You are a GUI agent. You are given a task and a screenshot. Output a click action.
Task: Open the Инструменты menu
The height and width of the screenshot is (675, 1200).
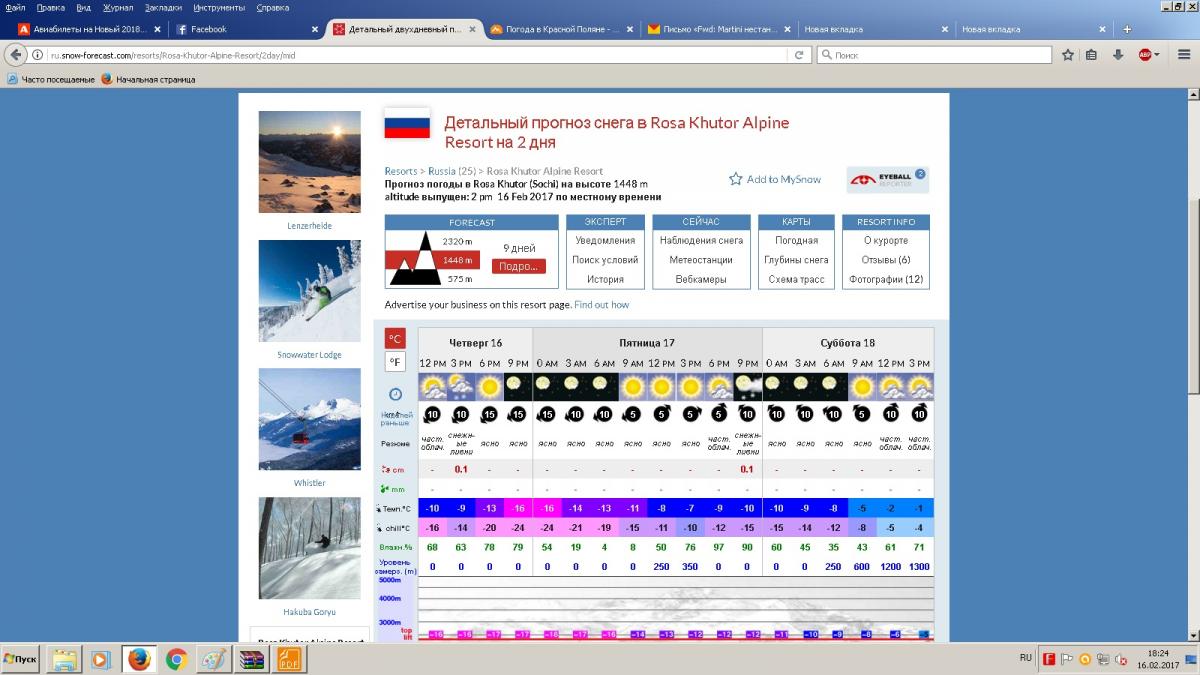pyautogui.click(x=219, y=7)
